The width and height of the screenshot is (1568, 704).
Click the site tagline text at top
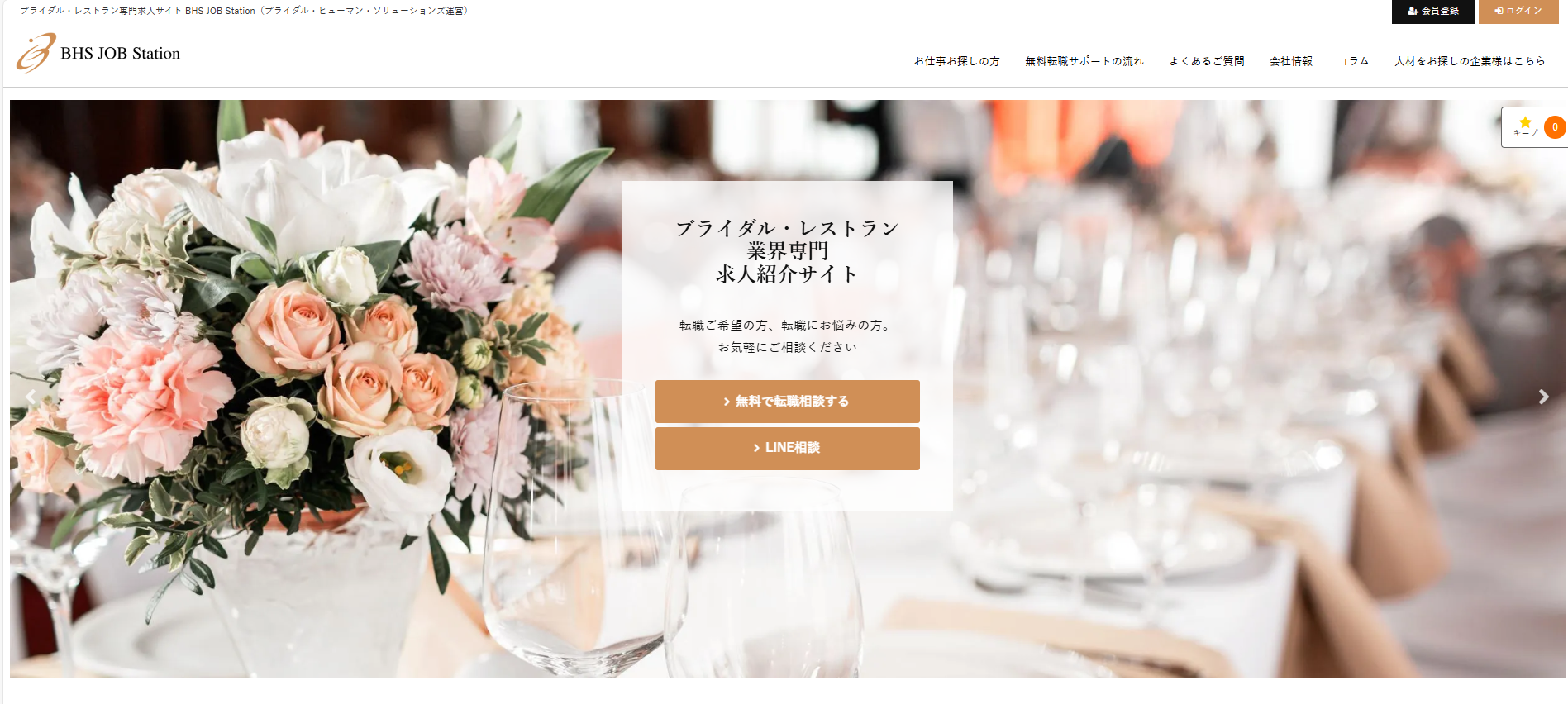pyautogui.click(x=244, y=11)
